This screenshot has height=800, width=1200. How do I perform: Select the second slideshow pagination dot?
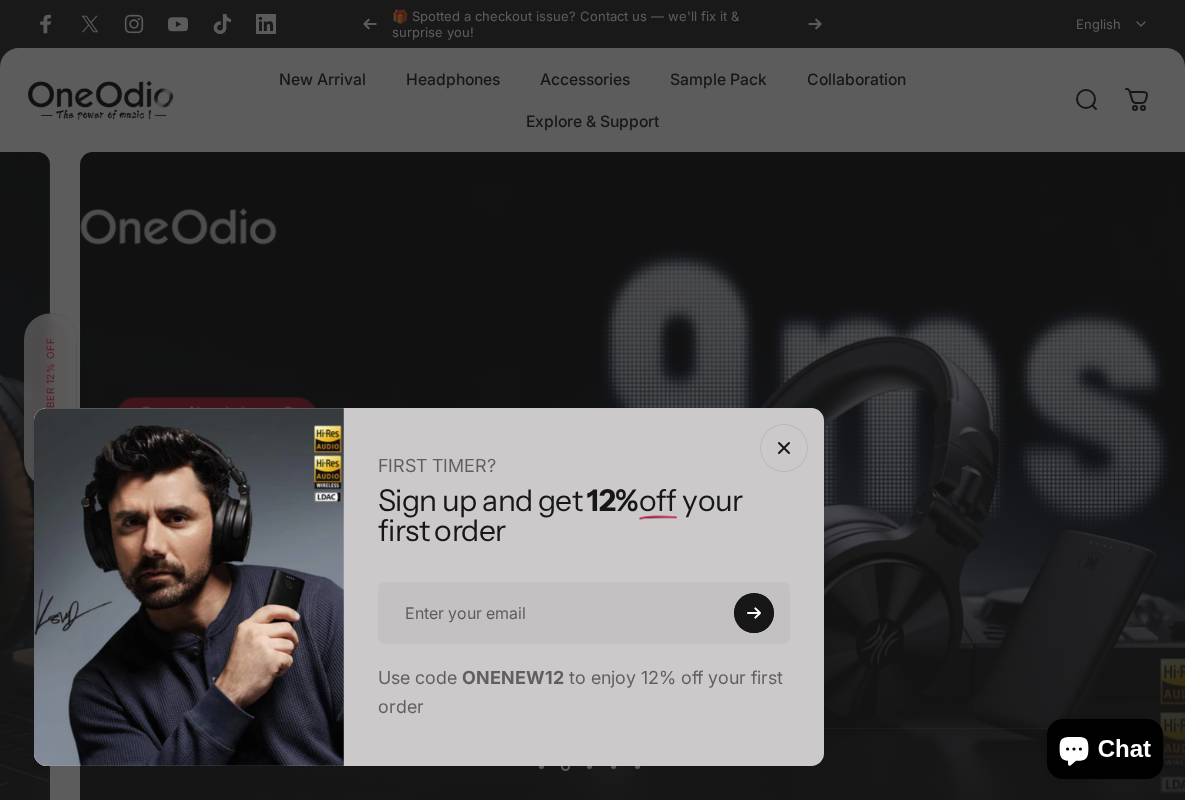tap(566, 767)
